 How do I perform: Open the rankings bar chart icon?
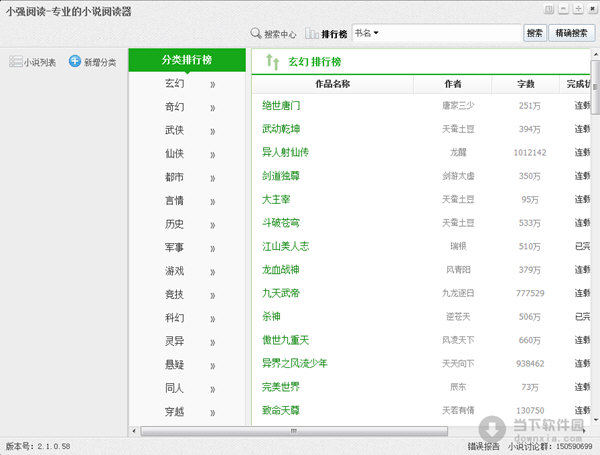click(312, 34)
